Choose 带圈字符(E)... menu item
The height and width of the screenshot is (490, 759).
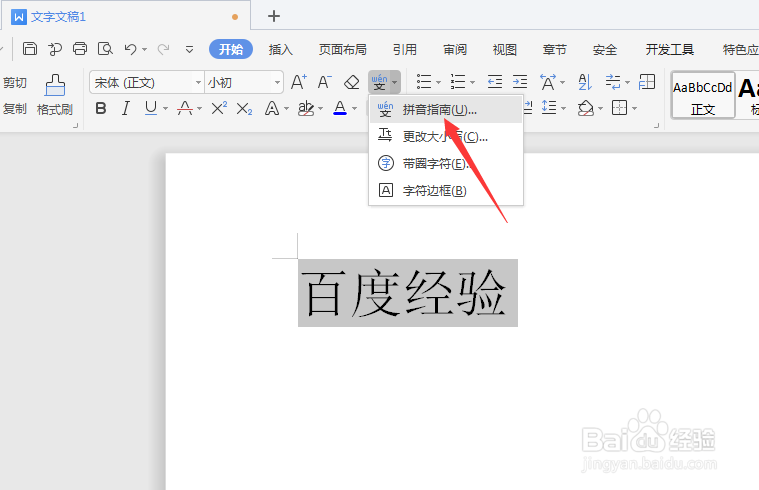pos(446,164)
